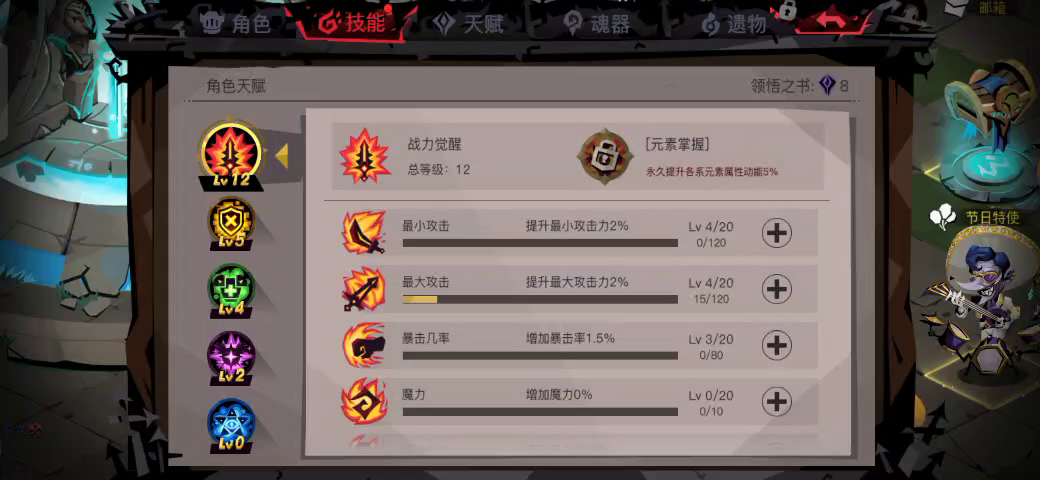Select the purple Lv2 talent icon
Image resolution: width=1040 pixels, height=480 pixels.
(231, 357)
